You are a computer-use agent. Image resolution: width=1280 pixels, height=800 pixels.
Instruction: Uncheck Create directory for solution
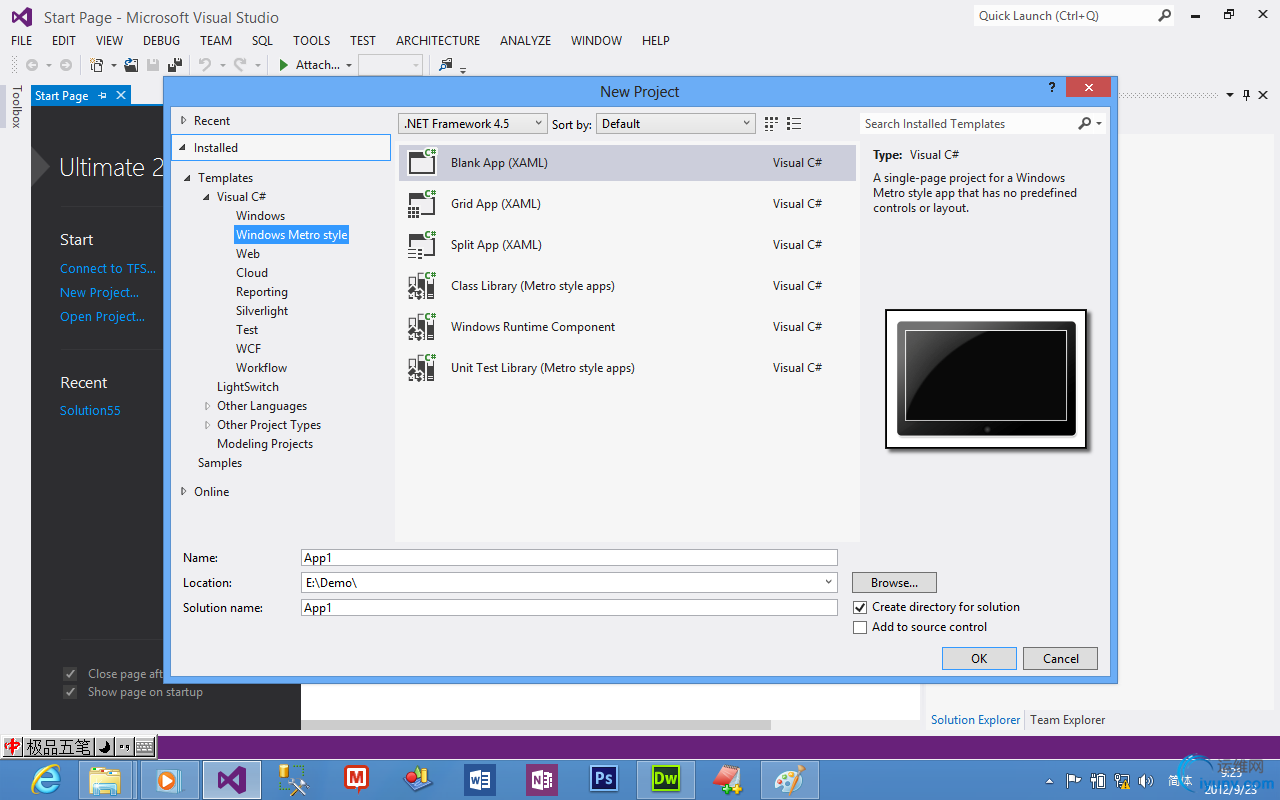pyautogui.click(x=860, y=607)
